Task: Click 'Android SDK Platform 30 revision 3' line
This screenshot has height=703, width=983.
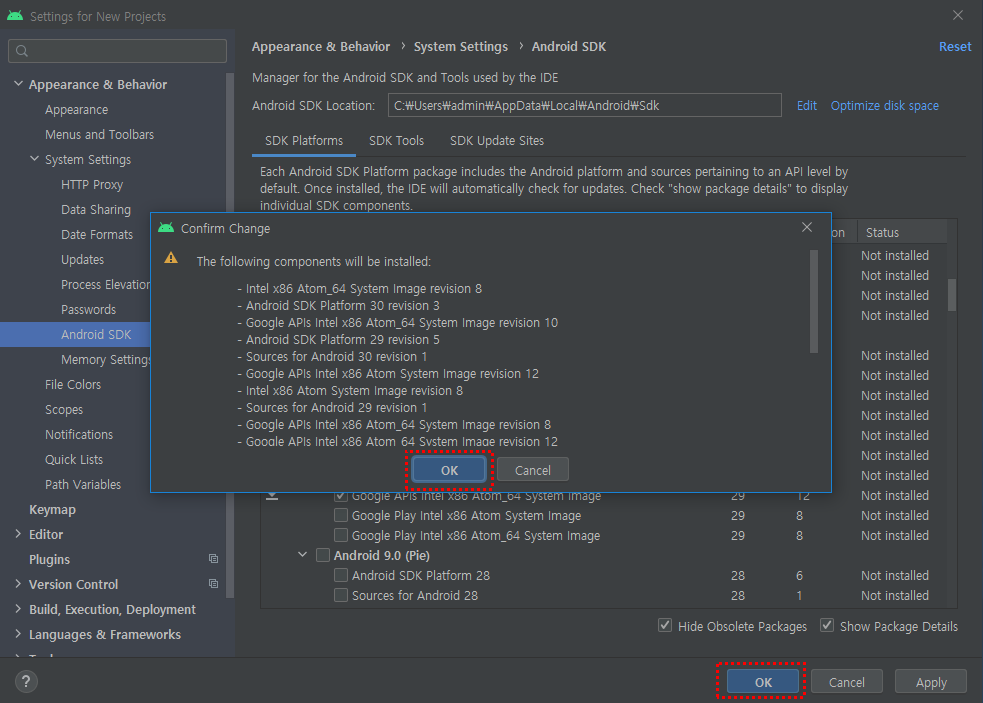Action: click(x=342, y=305)
